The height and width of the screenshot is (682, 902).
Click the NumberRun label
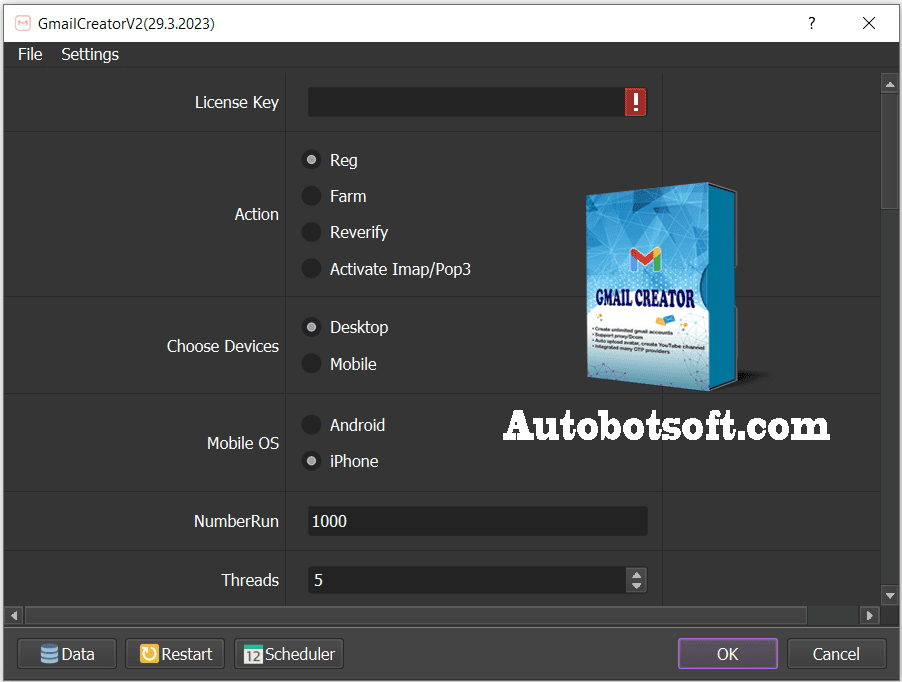click(236, 521)
